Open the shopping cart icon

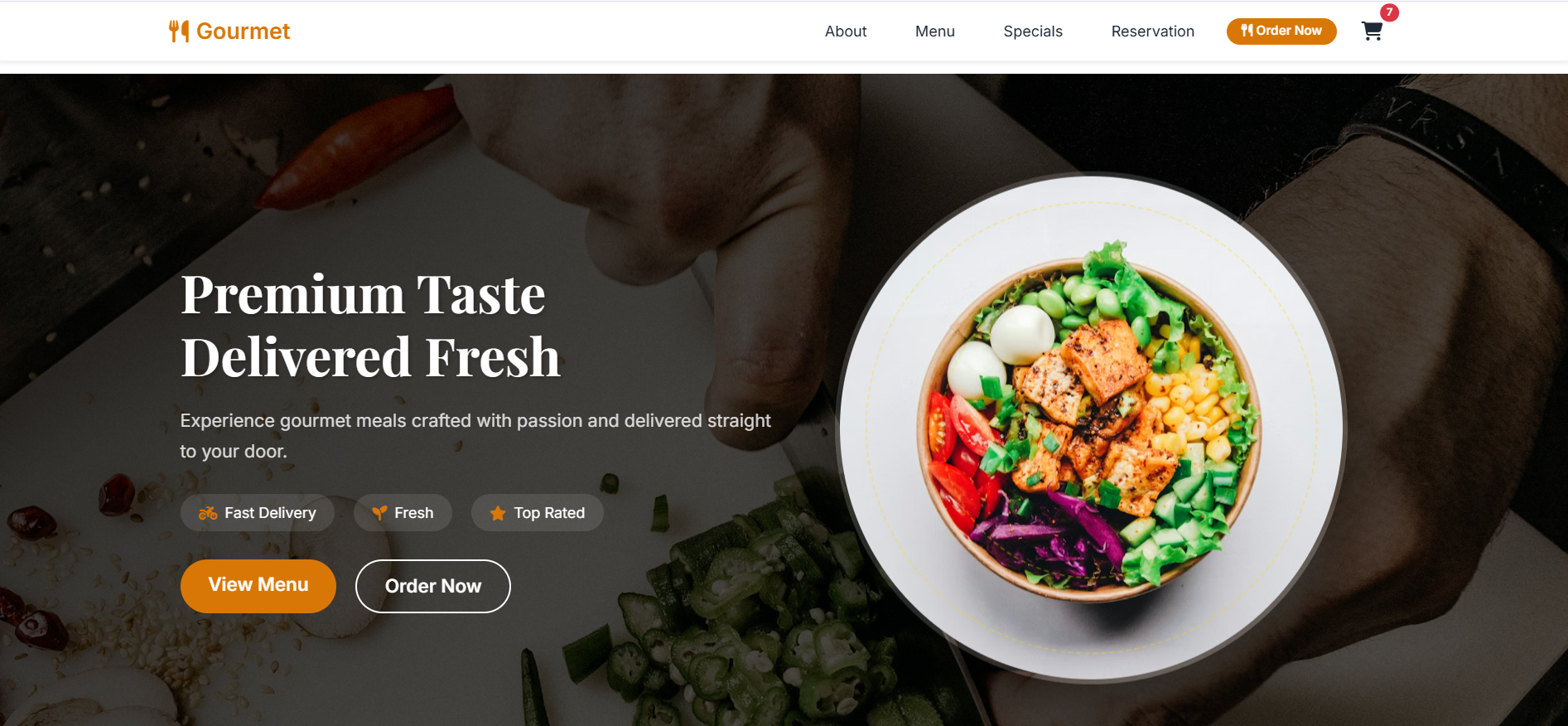click(1372, 31)
